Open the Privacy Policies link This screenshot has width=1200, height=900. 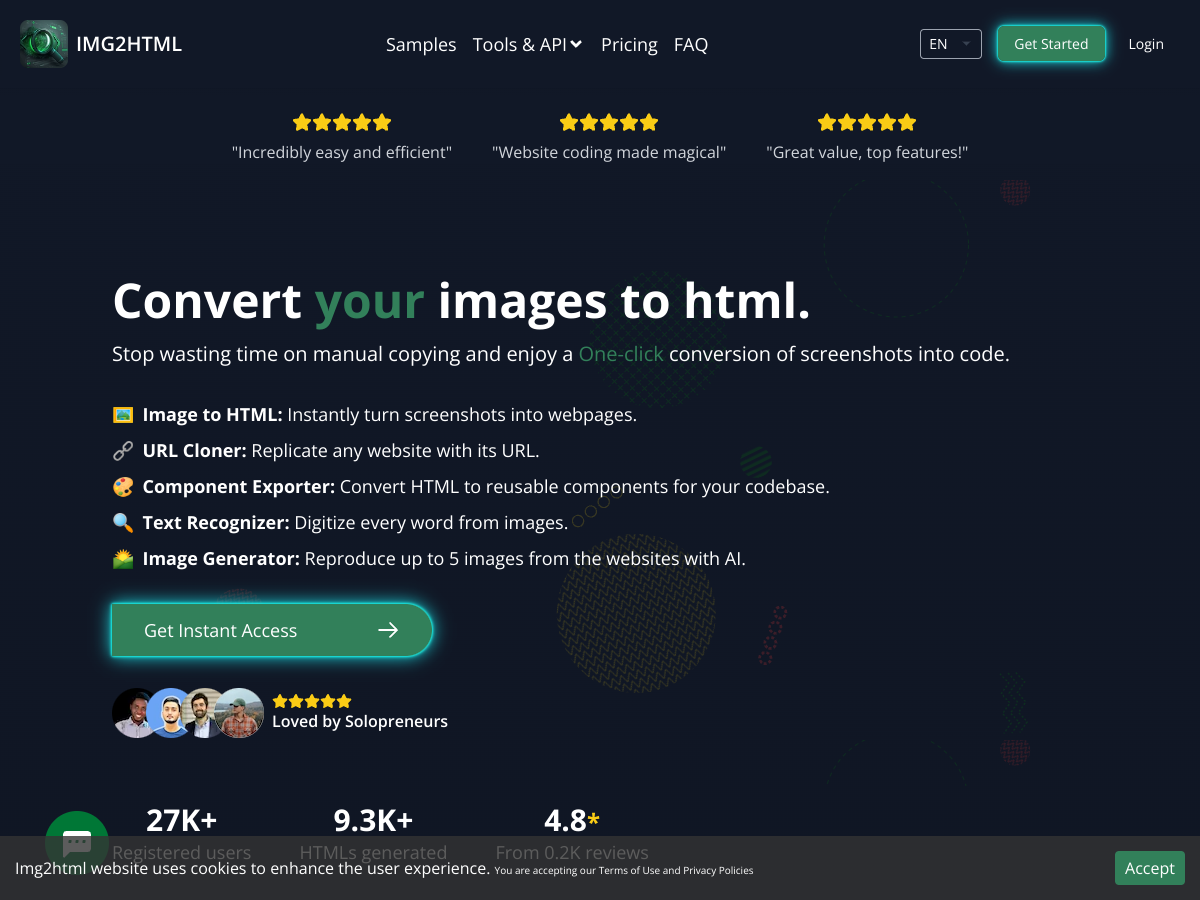point(717,870)
